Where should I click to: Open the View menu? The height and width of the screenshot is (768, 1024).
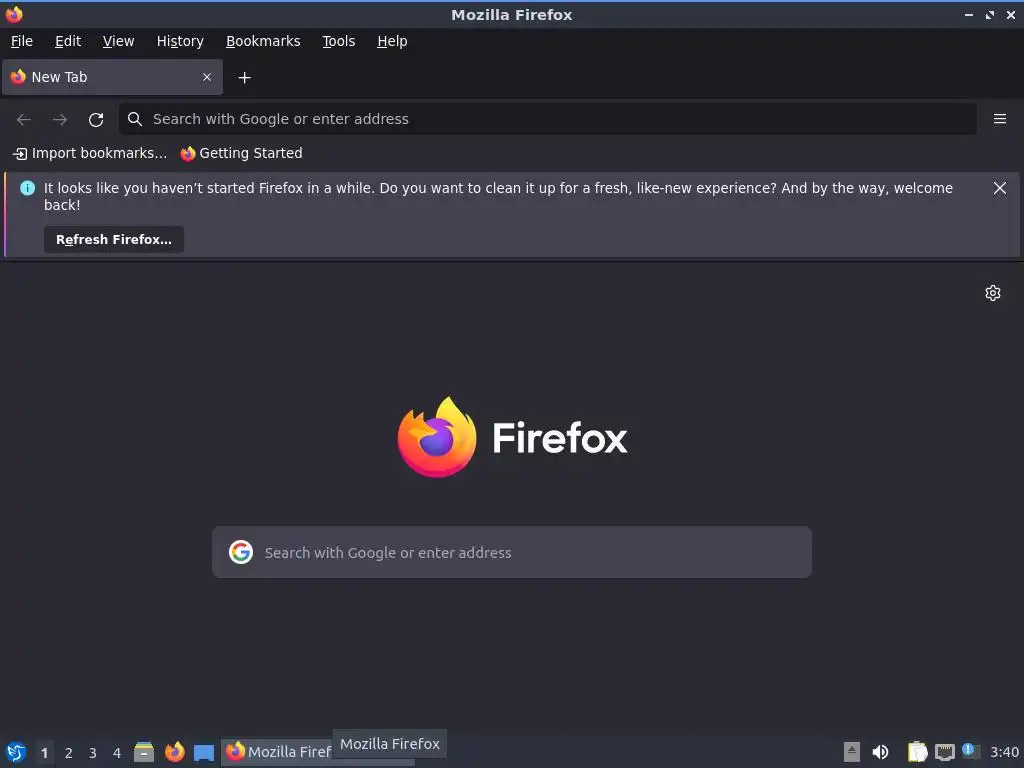(x=118, y=41)
